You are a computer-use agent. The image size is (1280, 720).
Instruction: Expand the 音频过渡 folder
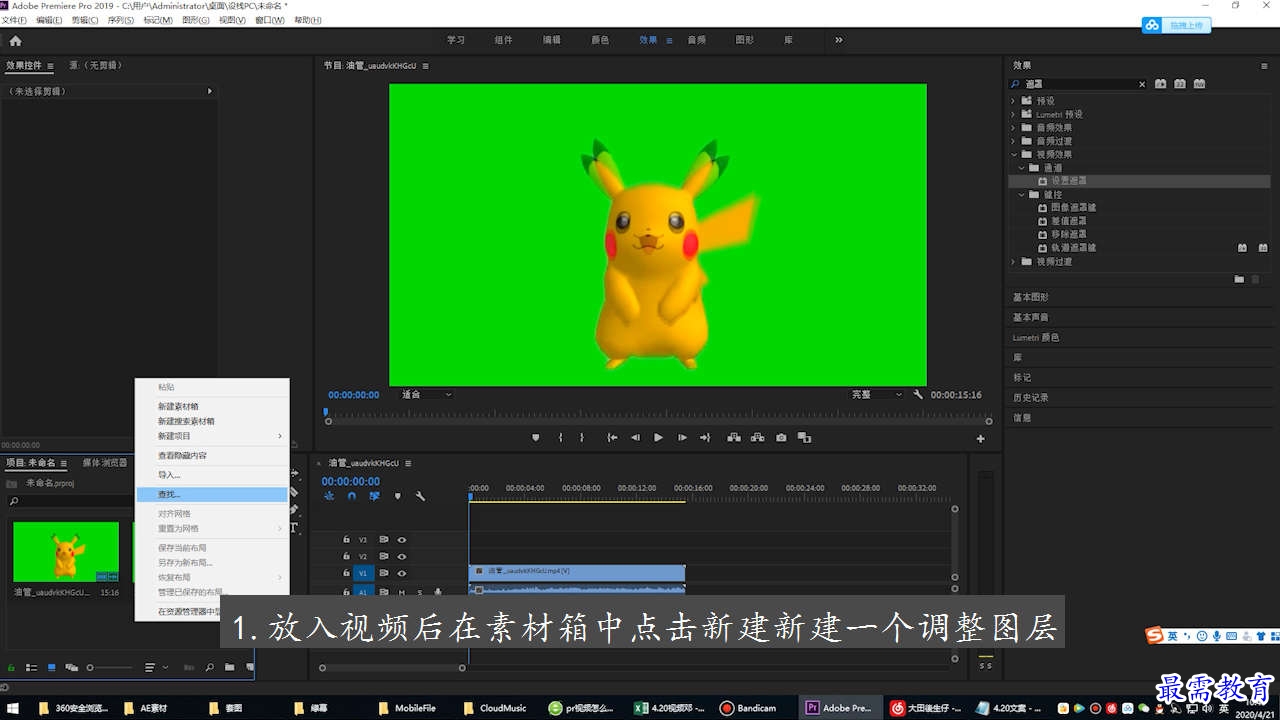click(x=1012, y=141)
